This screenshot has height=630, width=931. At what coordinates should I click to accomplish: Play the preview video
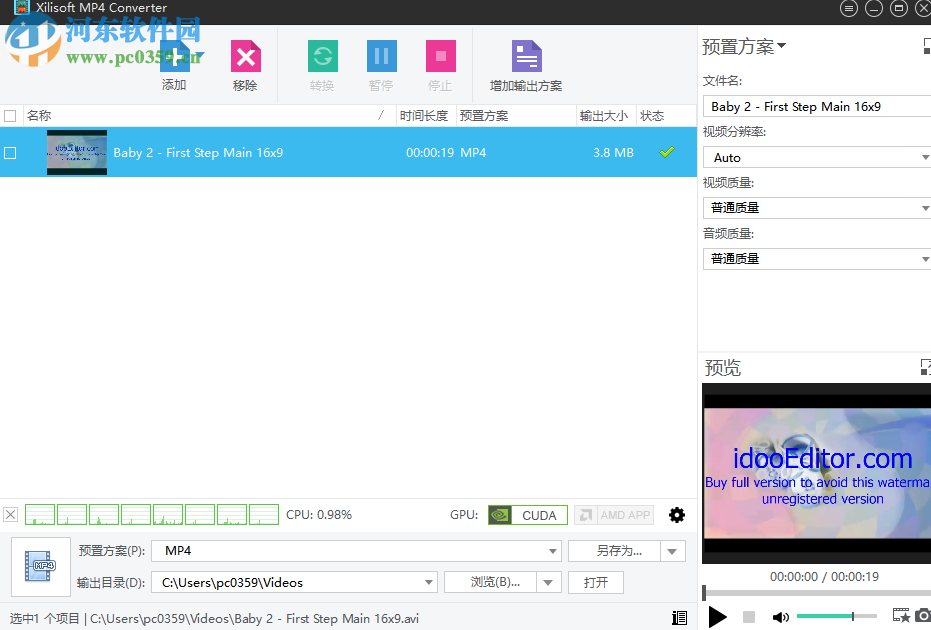tap(718, 616)
